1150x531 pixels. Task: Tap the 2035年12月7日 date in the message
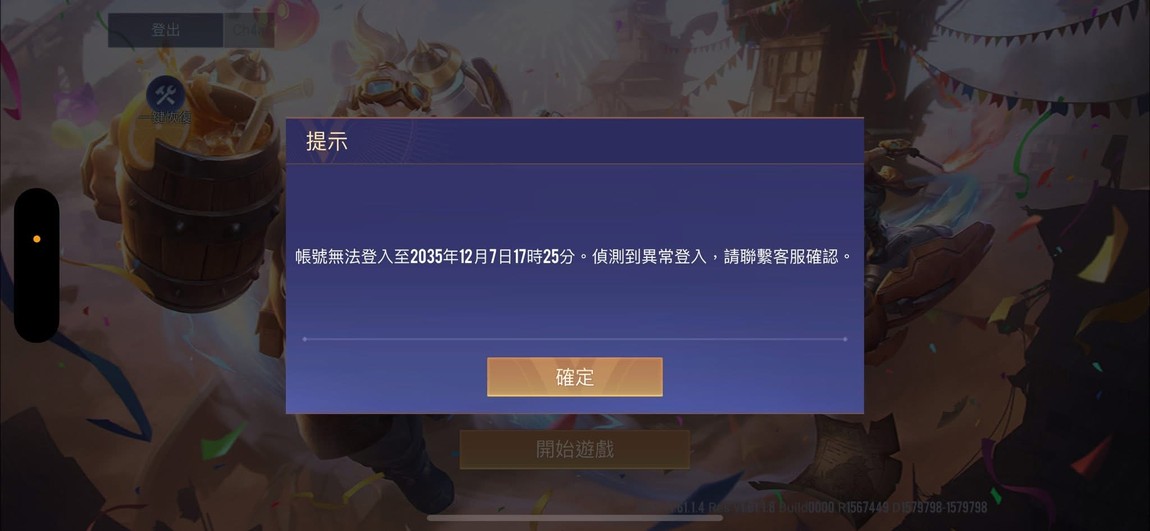coord(461,257)
